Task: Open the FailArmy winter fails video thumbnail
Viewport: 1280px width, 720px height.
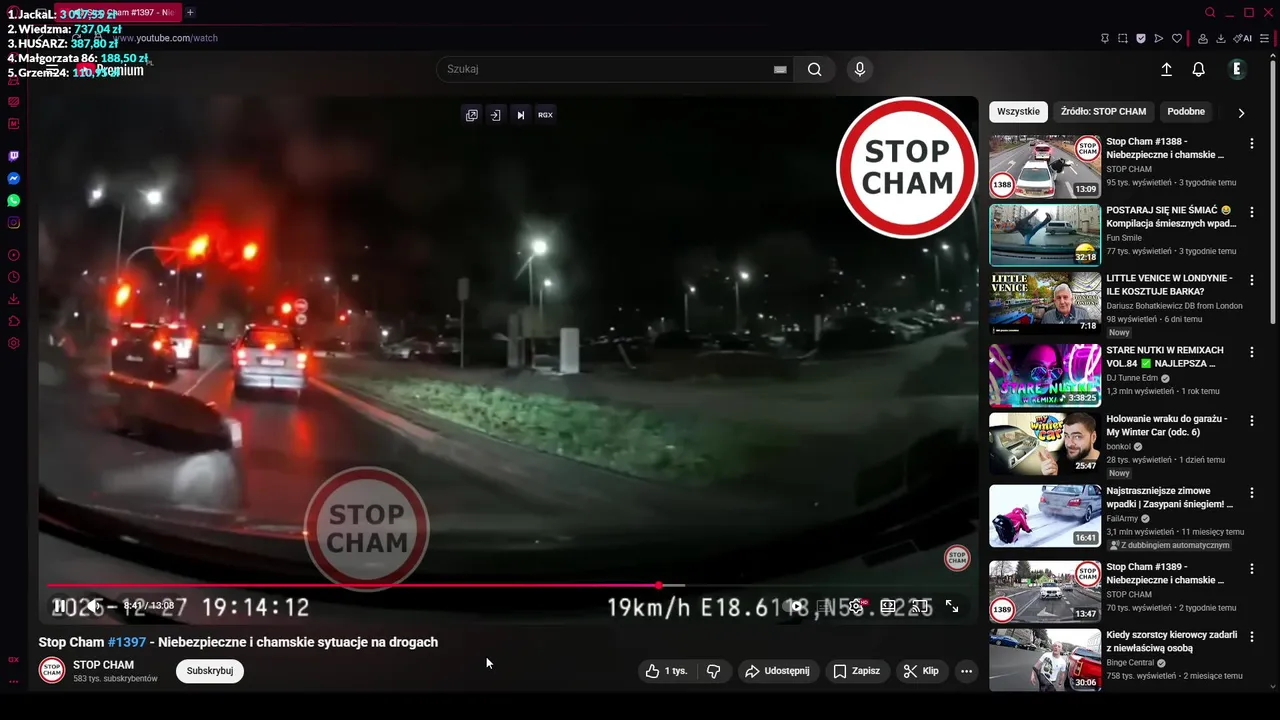Action: click(1045, 516)
